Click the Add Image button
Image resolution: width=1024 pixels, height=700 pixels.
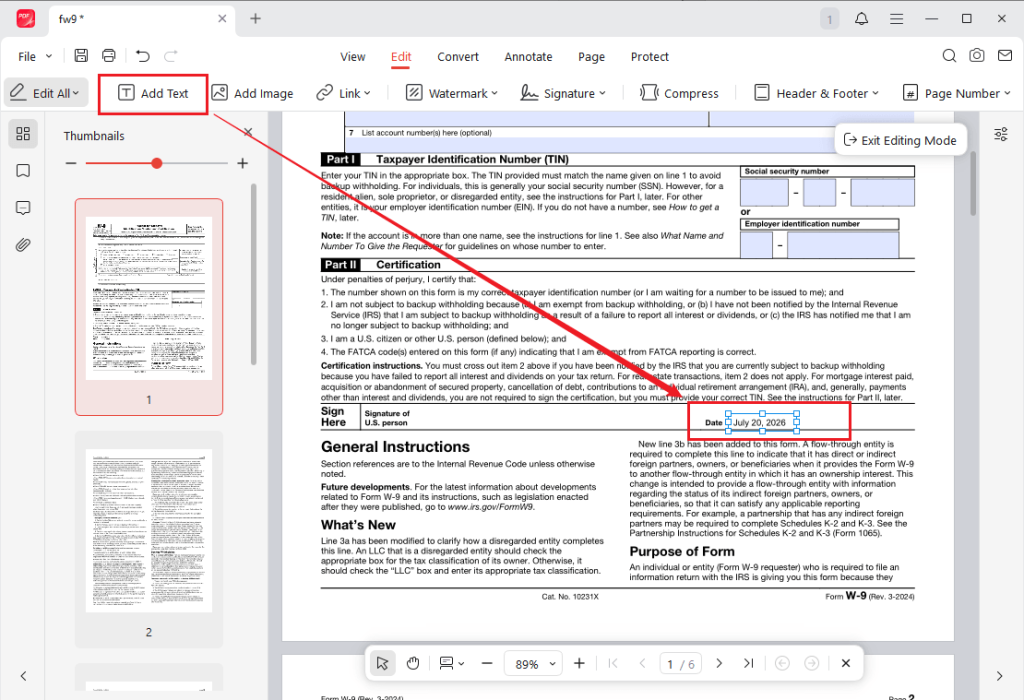[x=252, y=93]
